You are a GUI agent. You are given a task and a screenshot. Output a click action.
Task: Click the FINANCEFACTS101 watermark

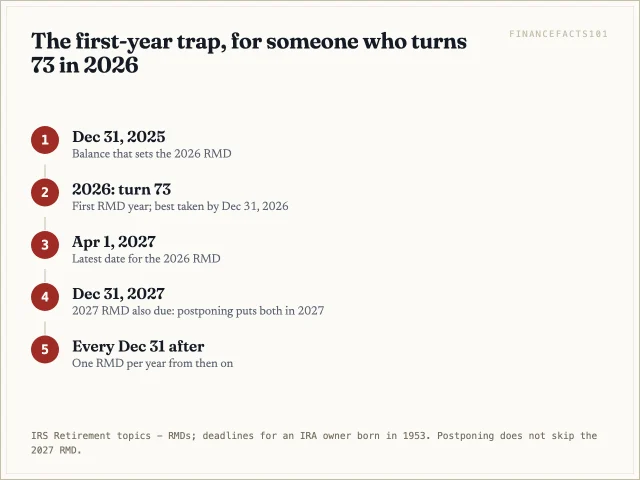[558, 34]
